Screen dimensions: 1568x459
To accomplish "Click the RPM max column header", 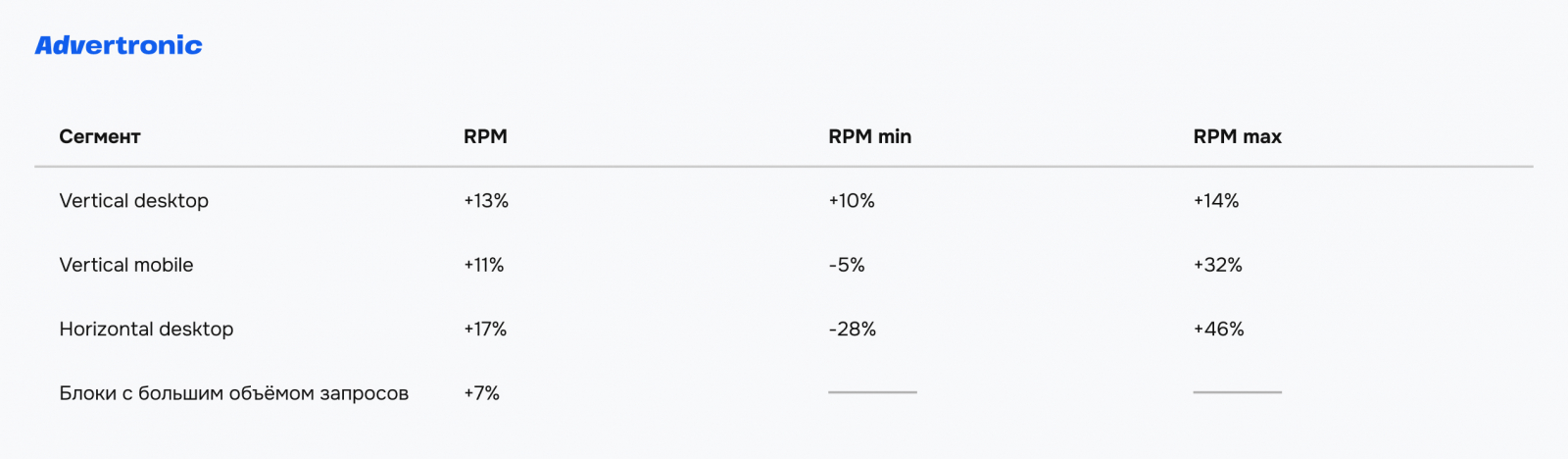I will 1237,137.
